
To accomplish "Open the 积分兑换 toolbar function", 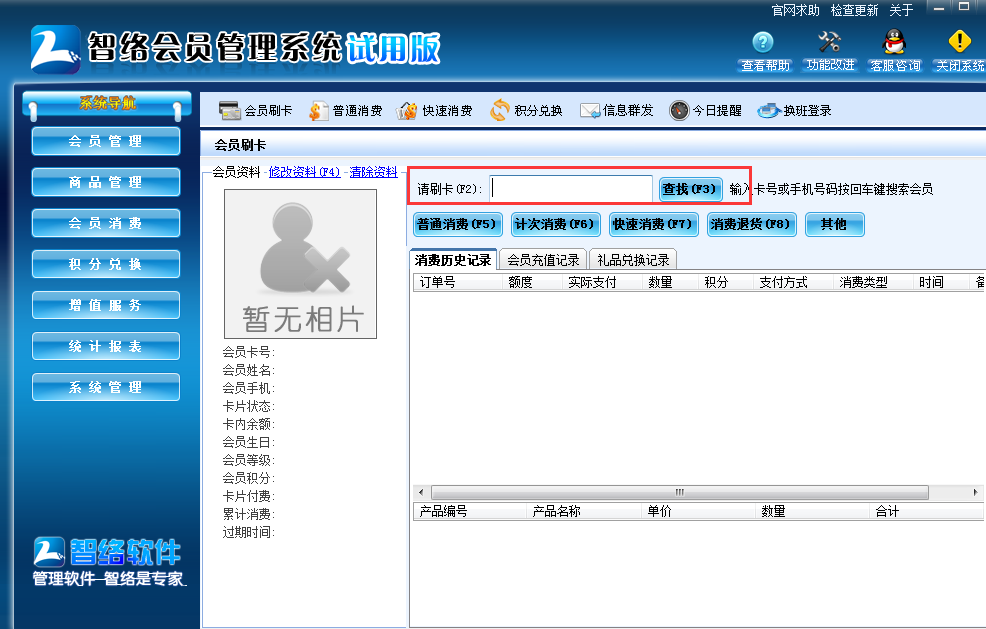I will click(x=526, y=110).
